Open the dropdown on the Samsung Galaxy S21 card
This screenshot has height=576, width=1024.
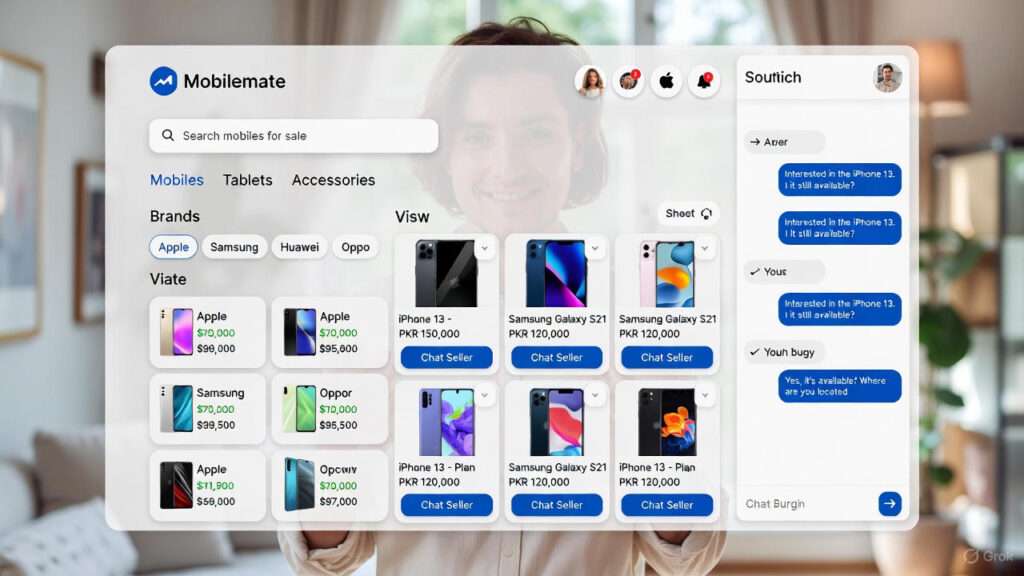coord(595,248)
